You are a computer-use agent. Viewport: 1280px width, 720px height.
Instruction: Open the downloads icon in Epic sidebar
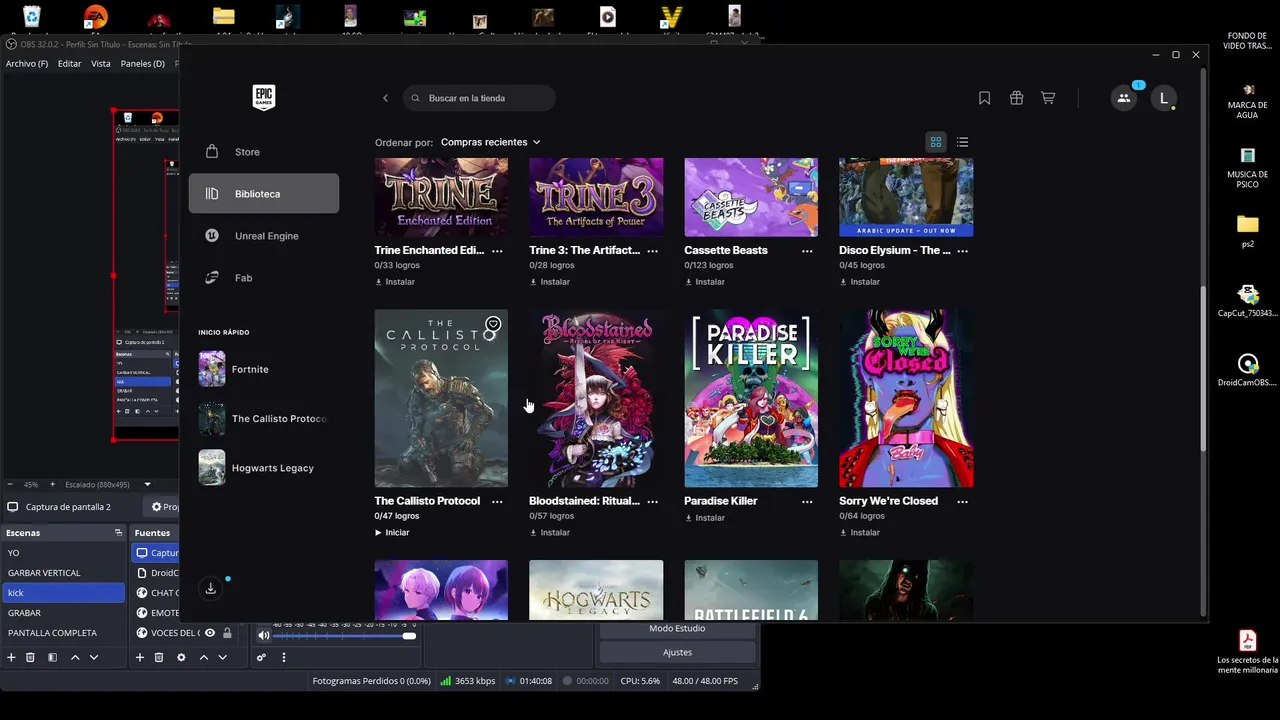(x=211, y=588)
